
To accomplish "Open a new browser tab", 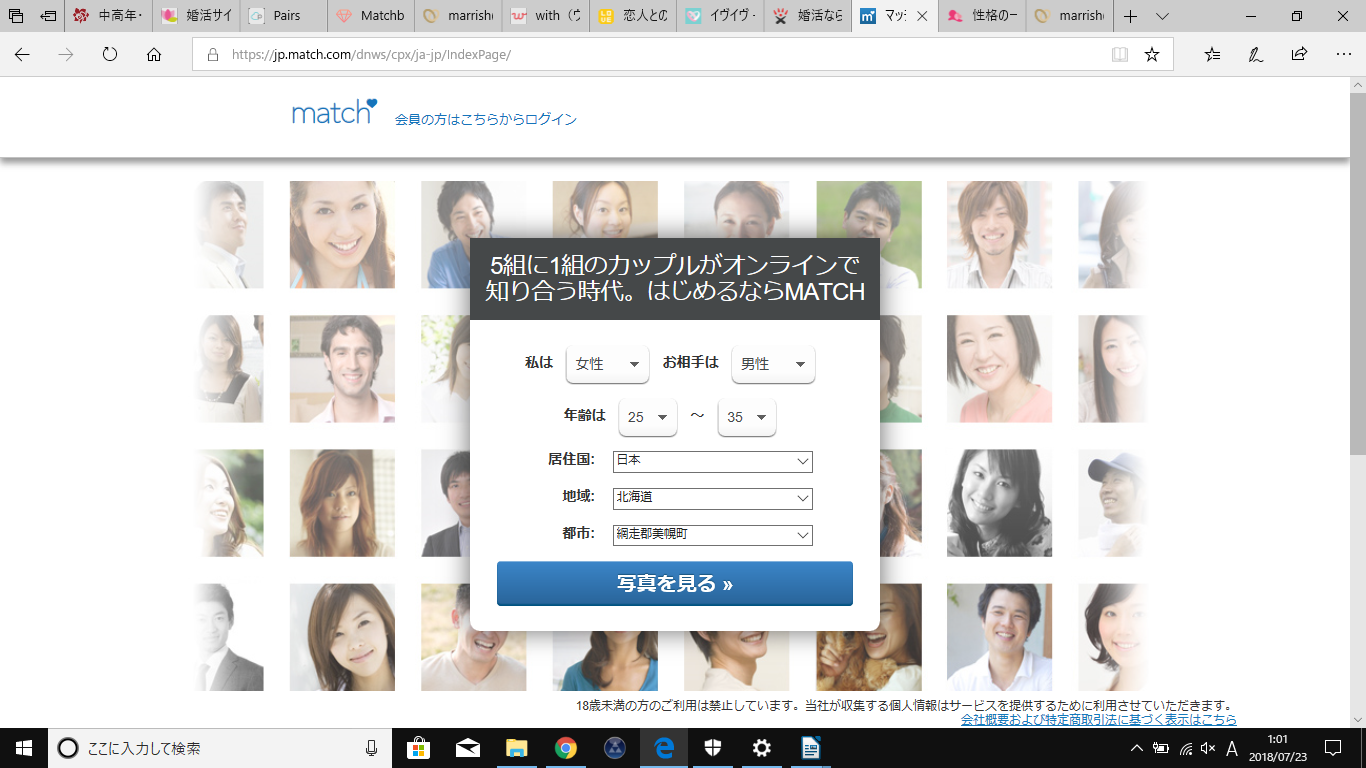I will pyautogui.click(x=1130, y=16).
